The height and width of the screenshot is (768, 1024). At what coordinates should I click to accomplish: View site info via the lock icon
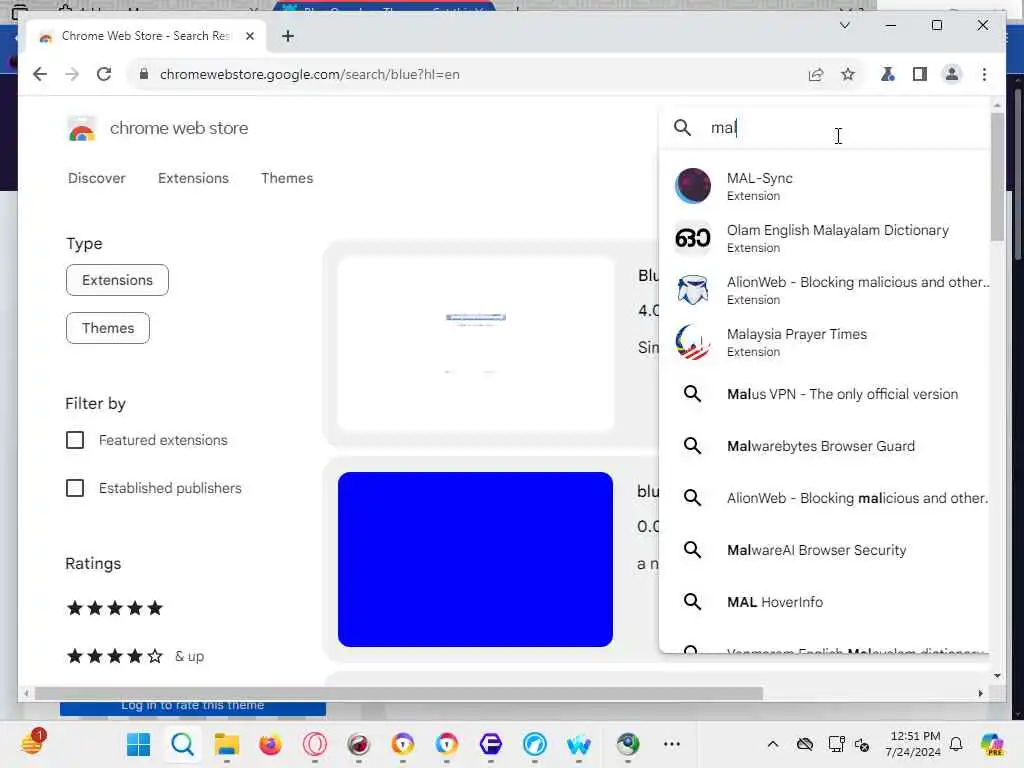pos(144,74)
